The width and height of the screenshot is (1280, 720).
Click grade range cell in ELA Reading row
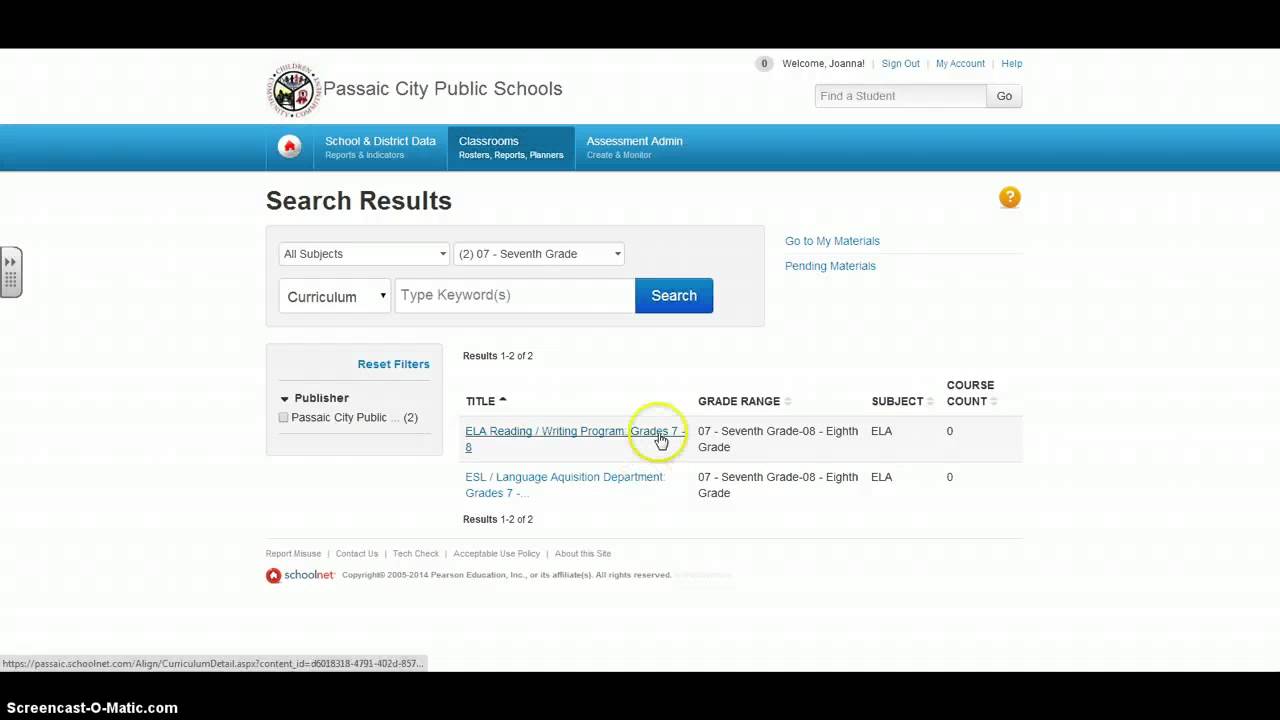pos(778,439)
